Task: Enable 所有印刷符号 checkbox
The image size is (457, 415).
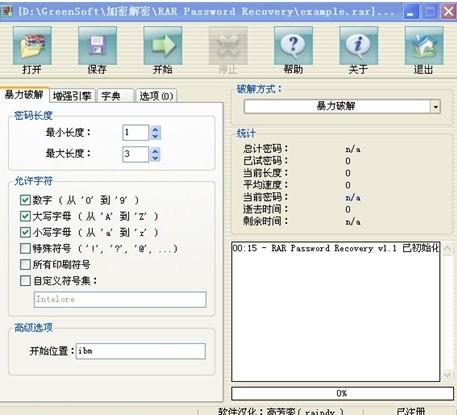Action: [25, 264]
